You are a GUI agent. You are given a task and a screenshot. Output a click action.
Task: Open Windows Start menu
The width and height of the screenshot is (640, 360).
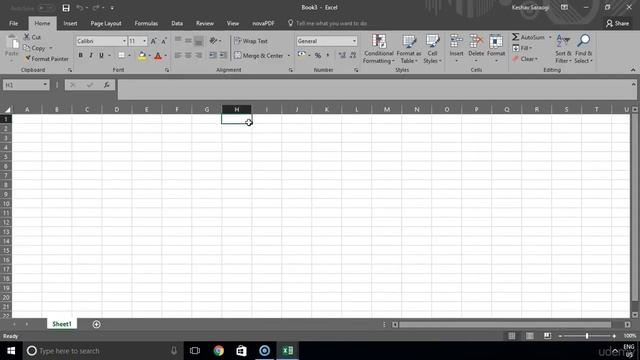click(x=11, y=351)
